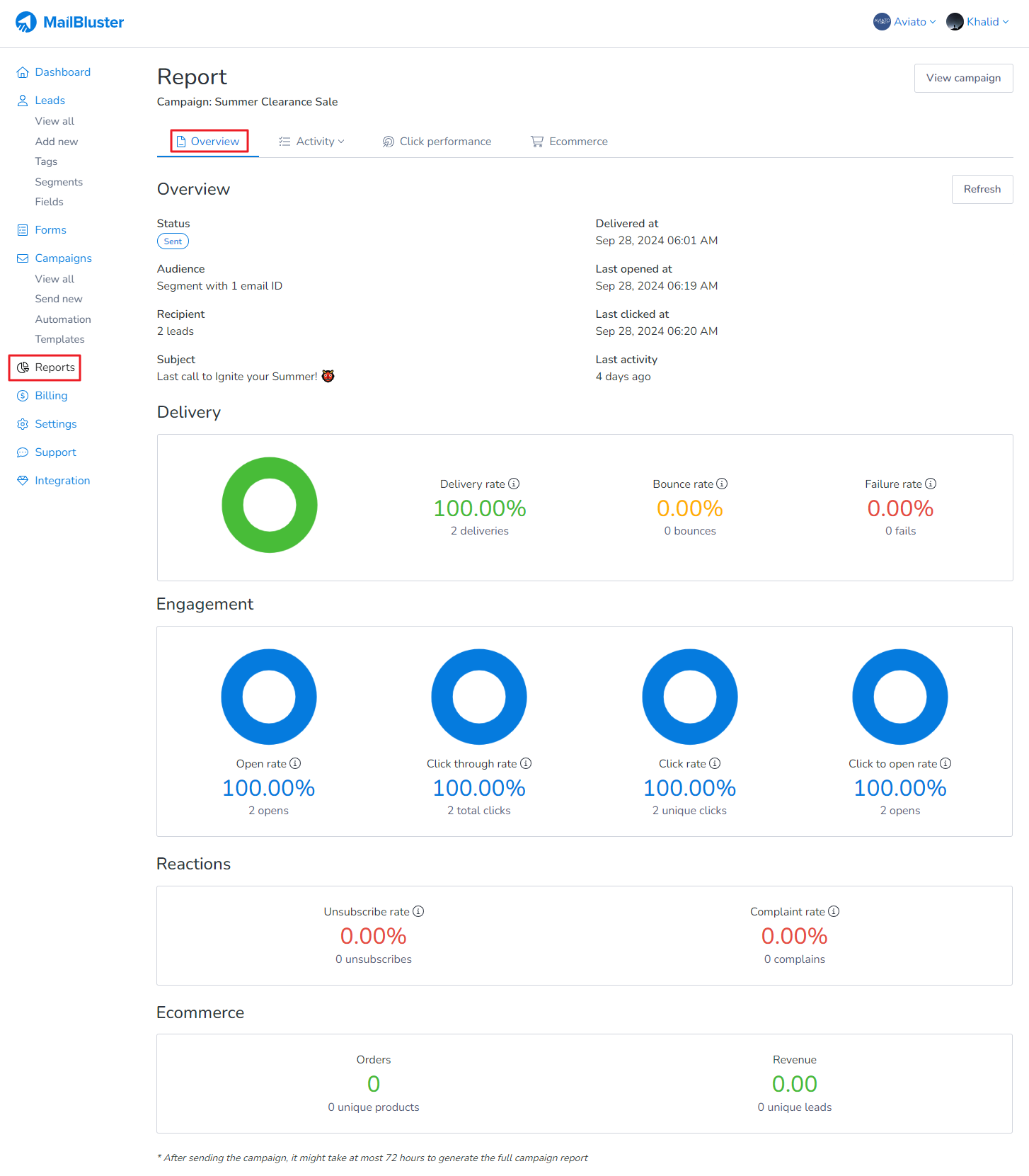Click the View campaign button
Screen dimensions: 1029x1176
pyautogui.click(x=963, y=78)
